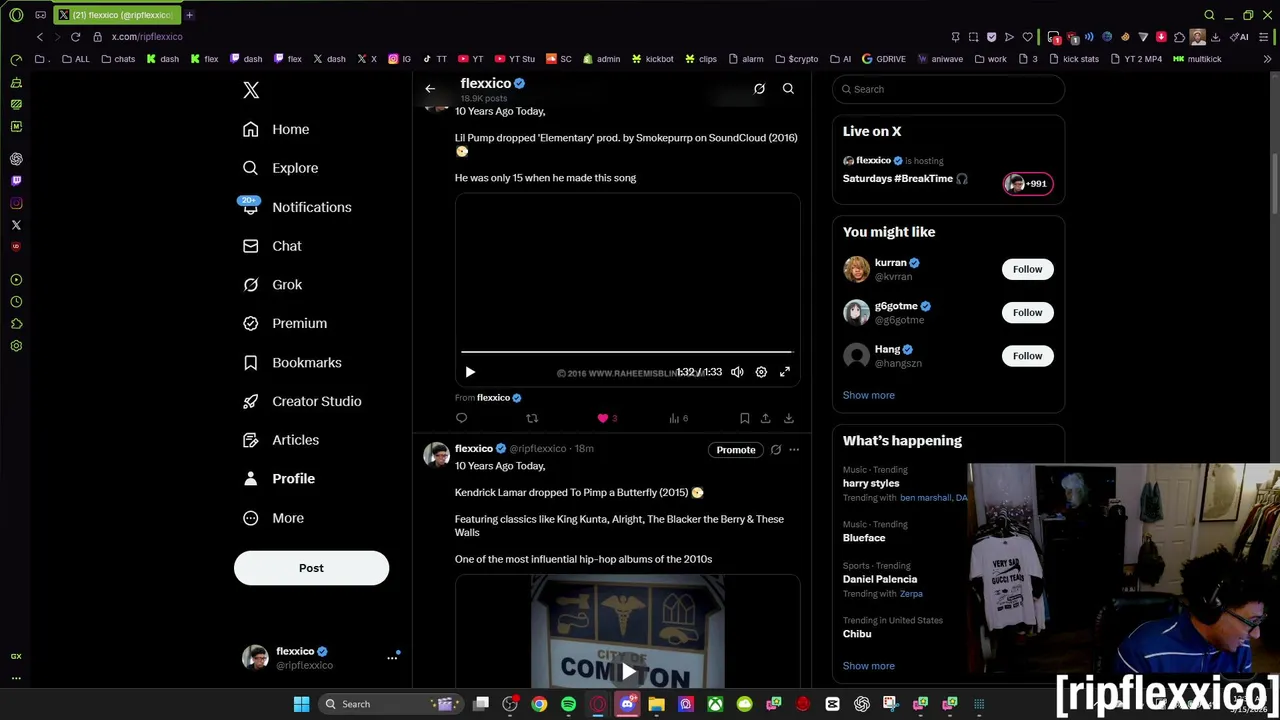Open the GDRIVE bookmark

(883, 59)
